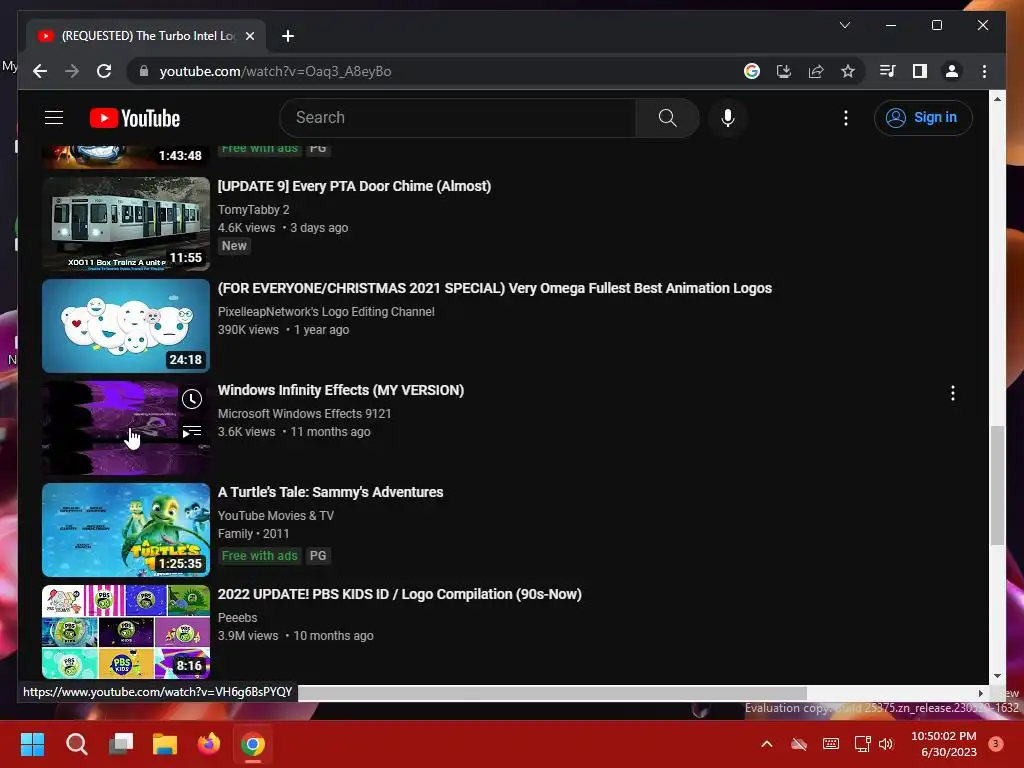Click the vertical page scrollbar thumb
Screen dimensions: 1024x768
tap(997, 485)
